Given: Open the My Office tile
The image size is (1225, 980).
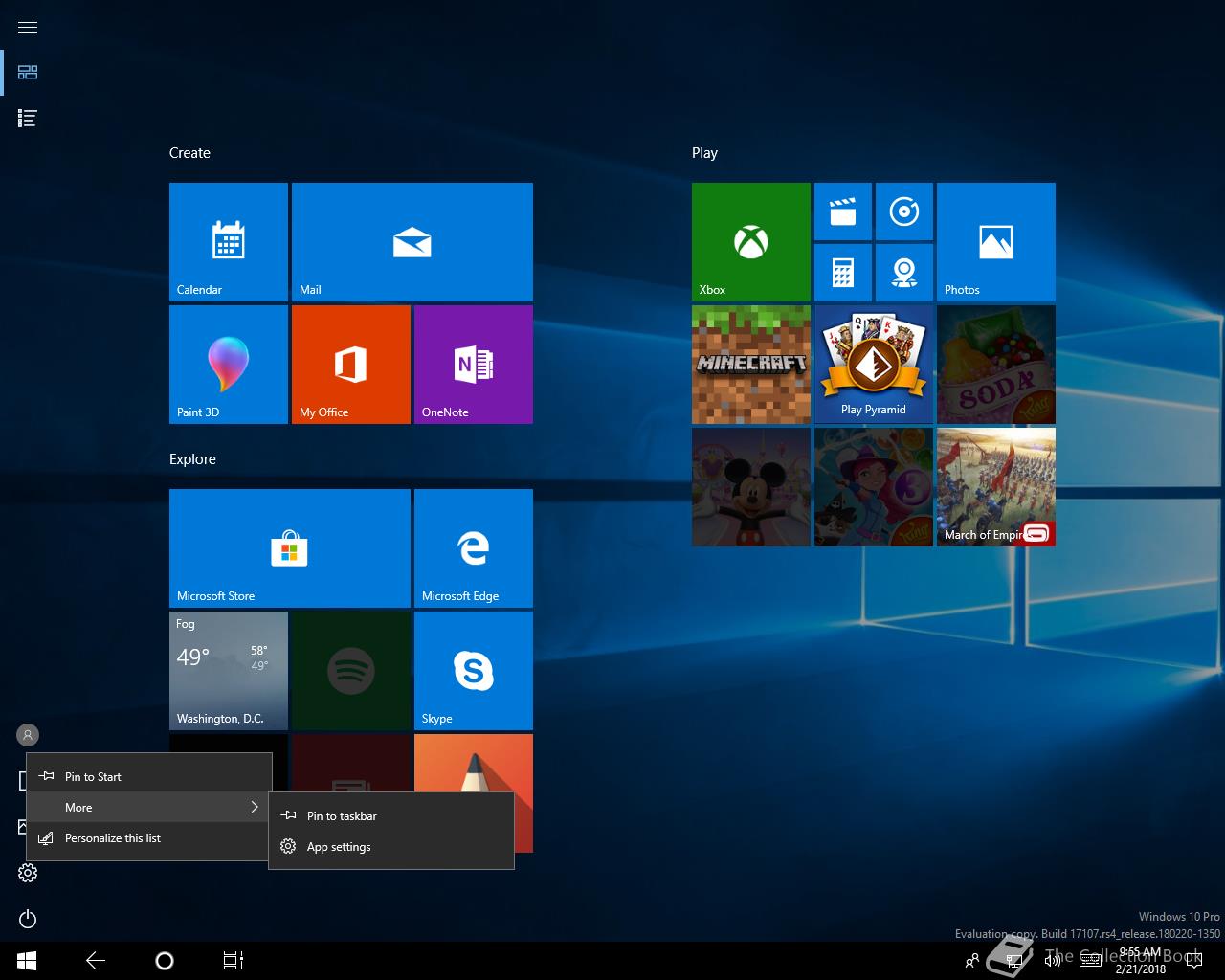Looking at the screenshot, I should 351,365.
